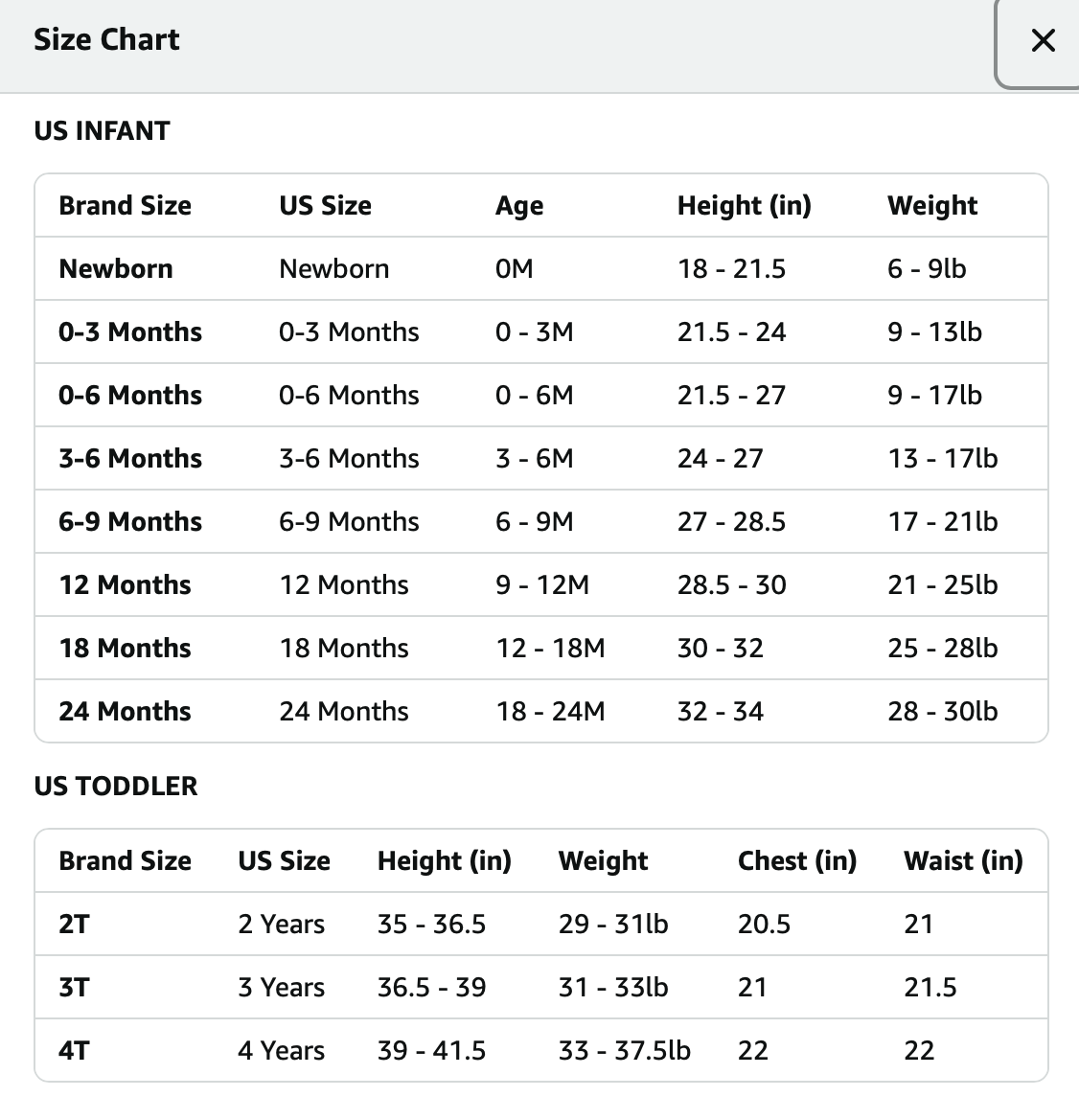Select the US INFANT section heading
Image resolution: width=1079 pixels, height=1120 pixels.
[x=102, y=130]
